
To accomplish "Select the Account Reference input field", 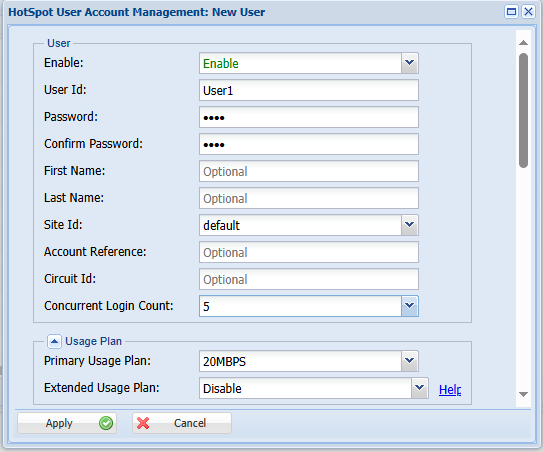I will tap(309, 252).
